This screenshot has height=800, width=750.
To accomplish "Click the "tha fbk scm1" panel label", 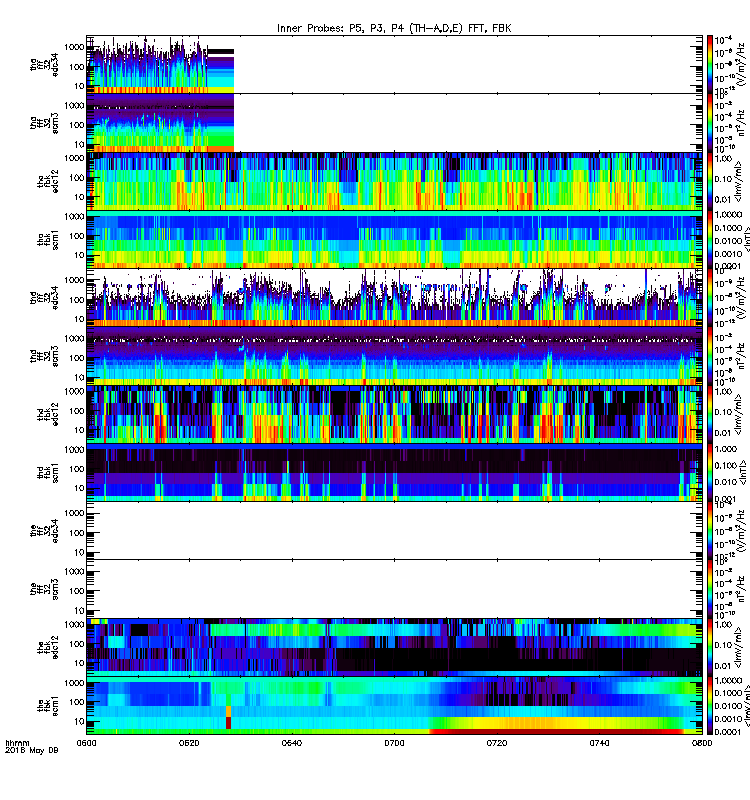I will (48, 239).
